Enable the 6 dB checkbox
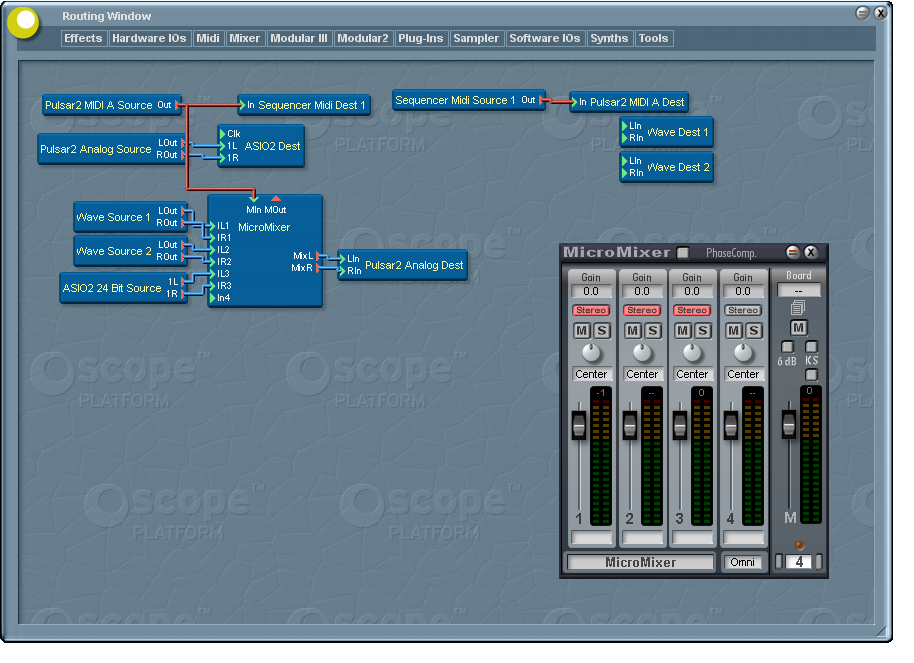The width and height of the screenshot is (914, 663). click(x=788, y=347)
